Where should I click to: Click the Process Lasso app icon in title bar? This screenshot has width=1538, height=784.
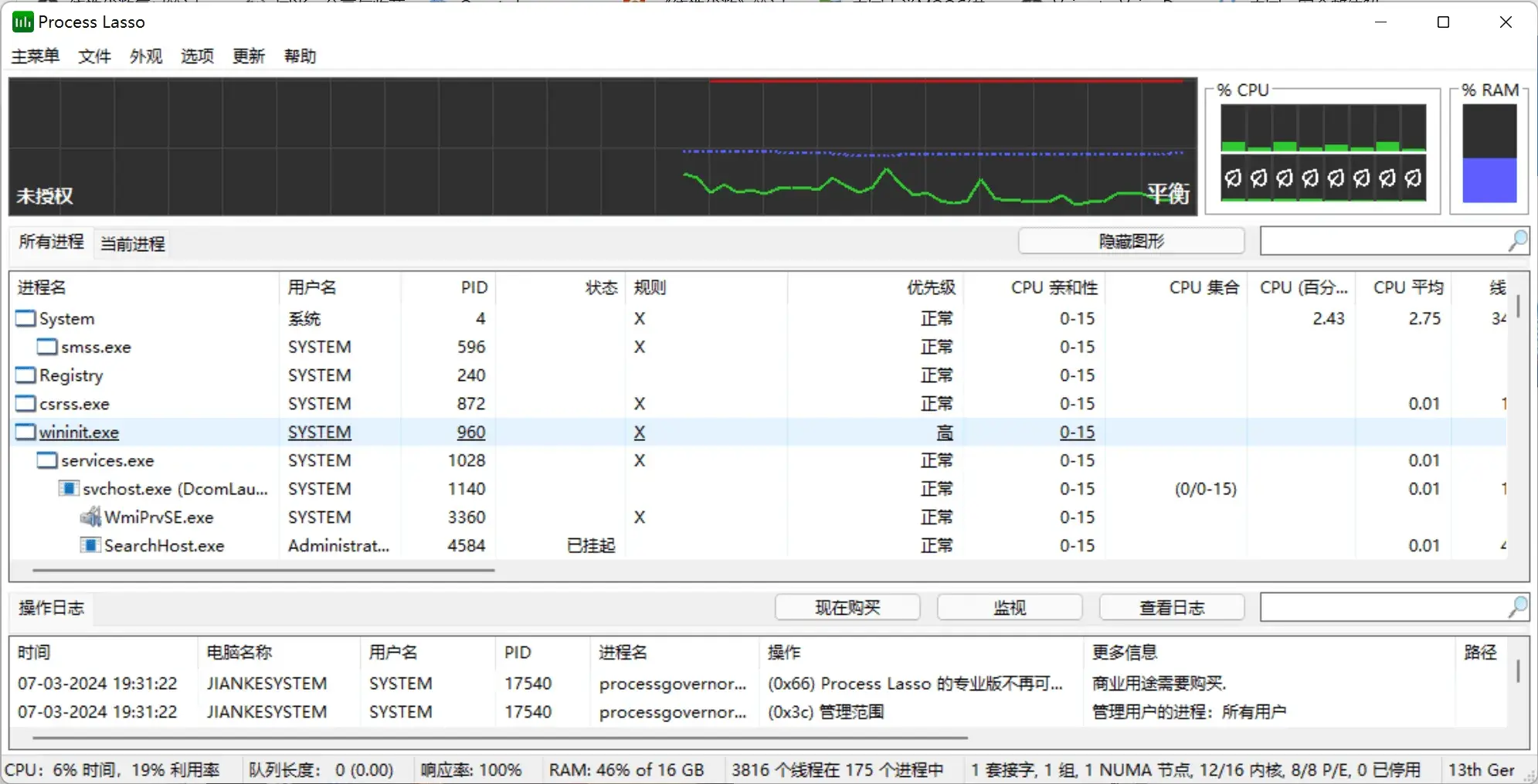point(22,22)
